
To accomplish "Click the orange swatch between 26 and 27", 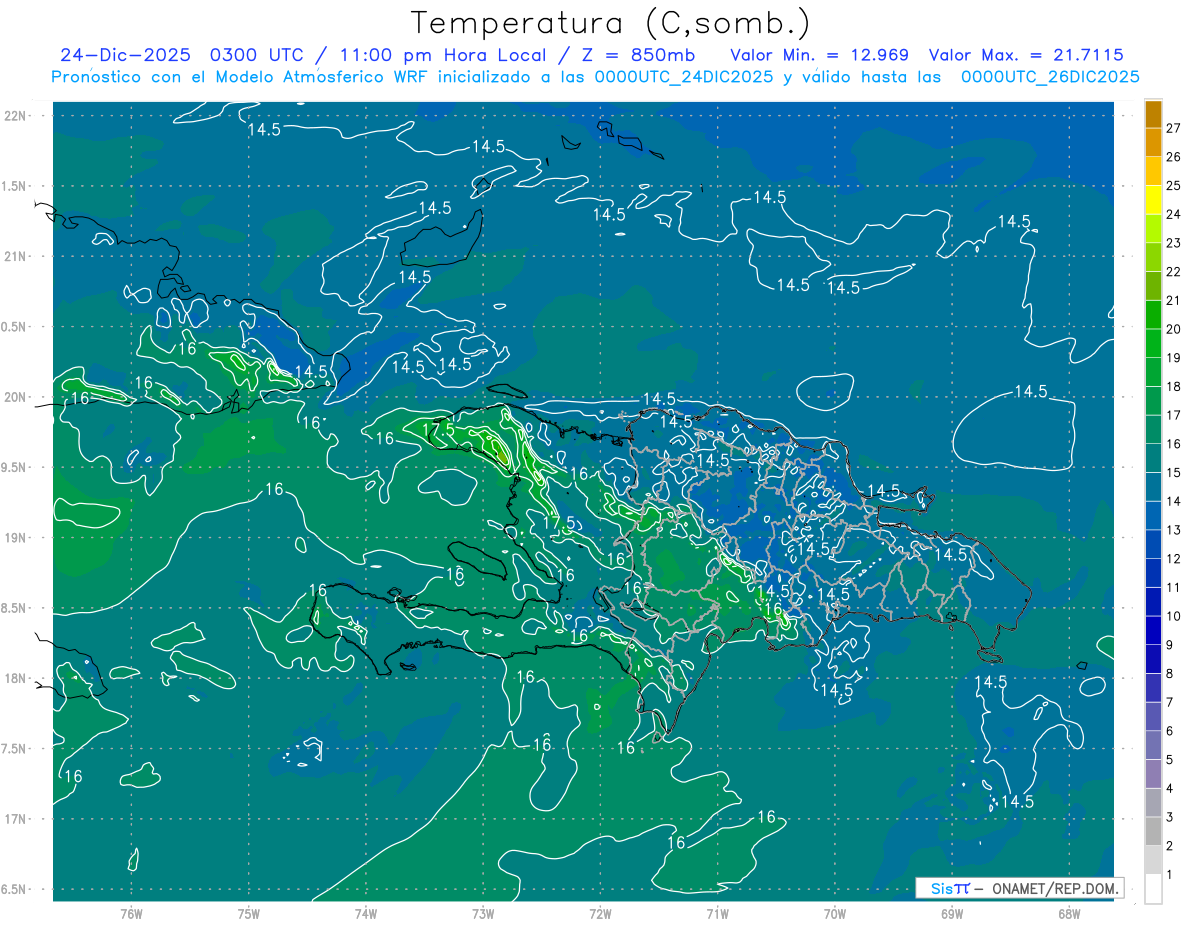I will (1153, 142).
